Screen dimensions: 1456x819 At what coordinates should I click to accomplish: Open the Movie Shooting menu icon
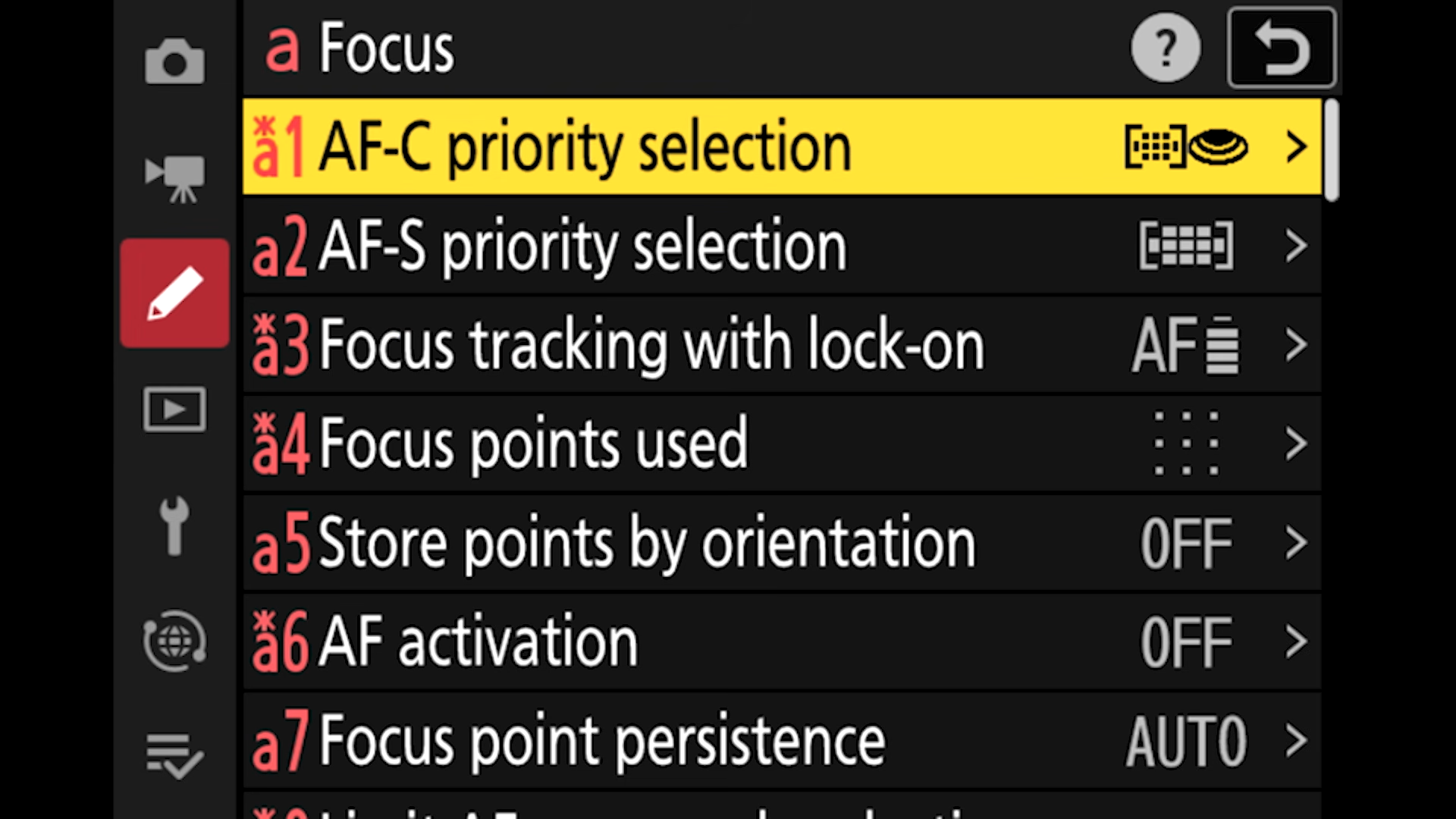[174, 178]
